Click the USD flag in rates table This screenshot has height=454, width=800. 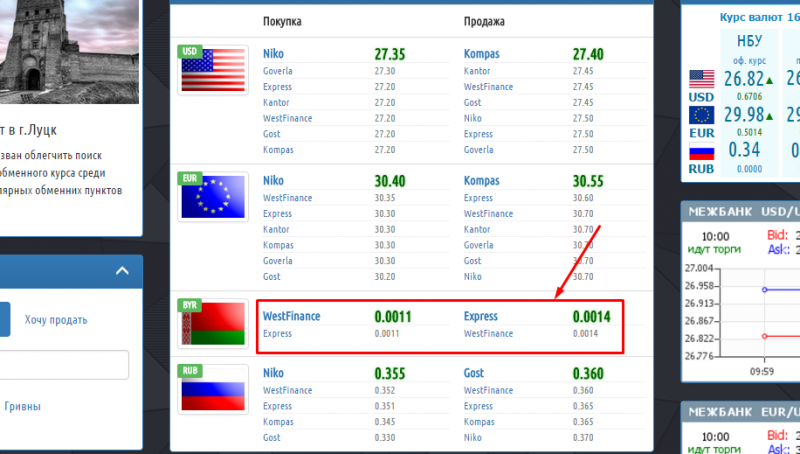click(213, 70)
